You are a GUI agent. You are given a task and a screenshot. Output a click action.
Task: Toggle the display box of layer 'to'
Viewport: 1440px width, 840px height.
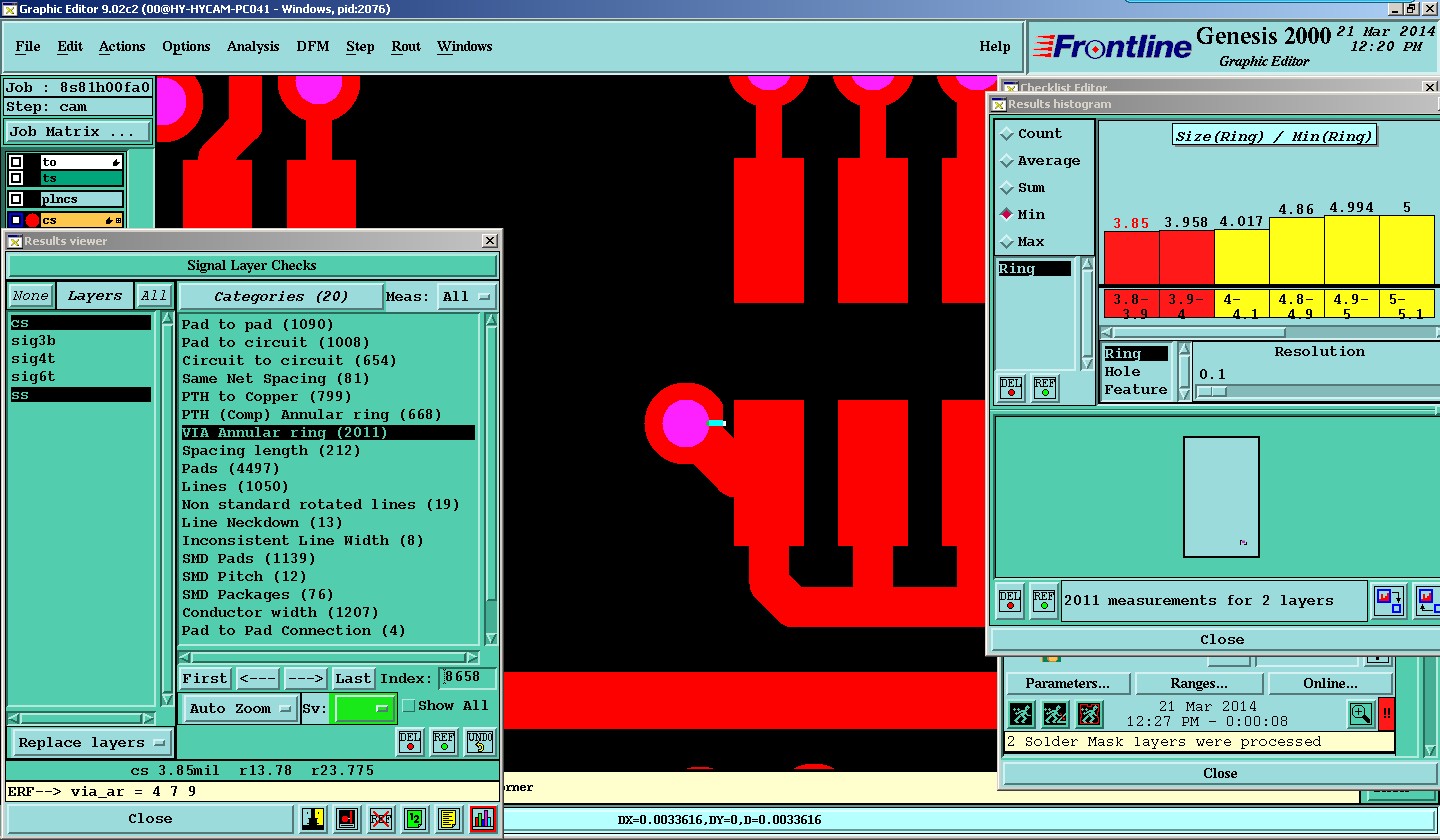(x=16, y=162)
